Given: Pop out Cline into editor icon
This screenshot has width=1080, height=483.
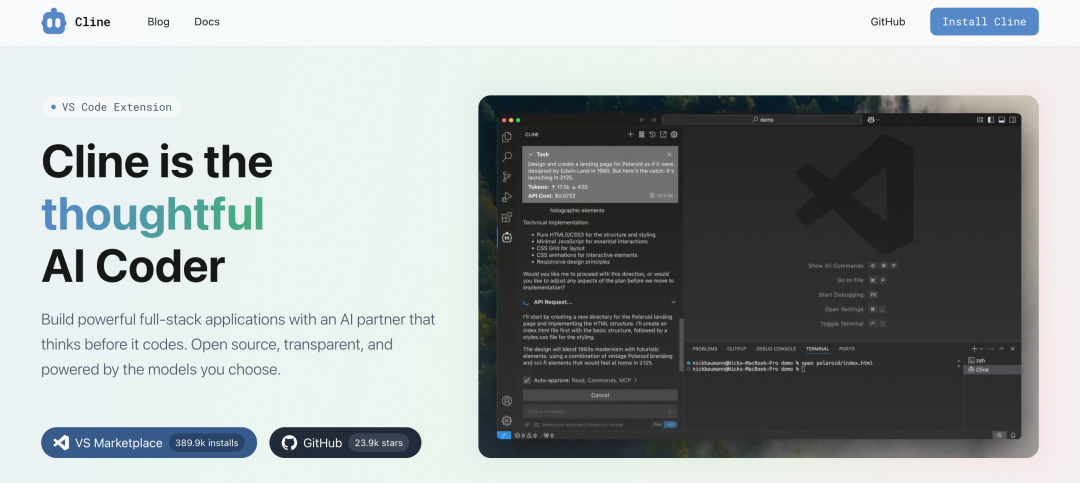Looking at the screenshot, I should tap(663, 134).
